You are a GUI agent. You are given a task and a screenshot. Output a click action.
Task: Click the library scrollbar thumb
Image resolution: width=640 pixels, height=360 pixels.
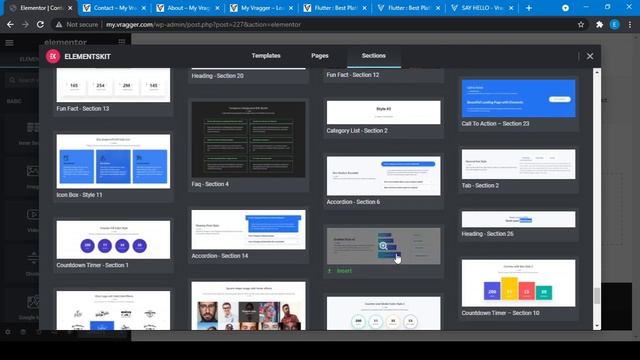point(597,296)
